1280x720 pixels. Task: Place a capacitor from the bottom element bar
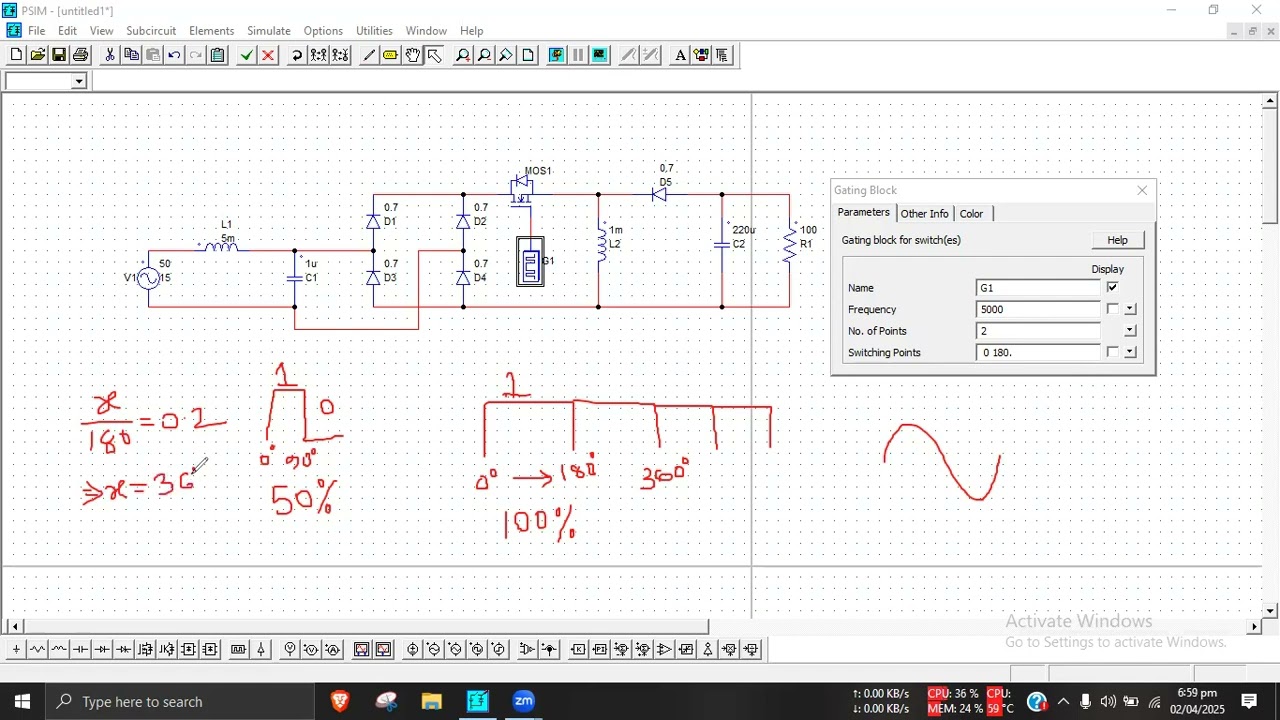[81, 650]
